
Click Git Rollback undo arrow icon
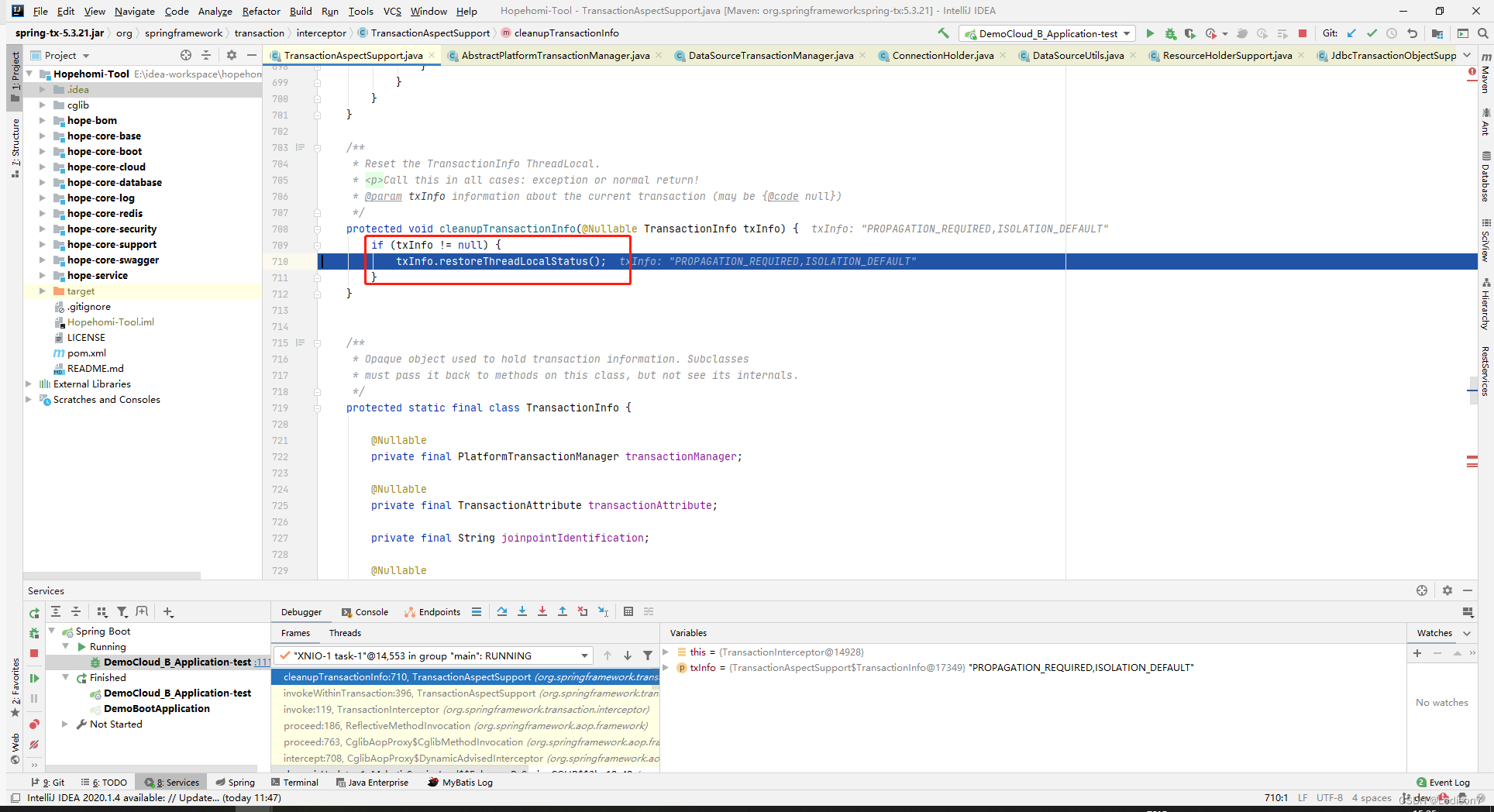coord(1412,33)
